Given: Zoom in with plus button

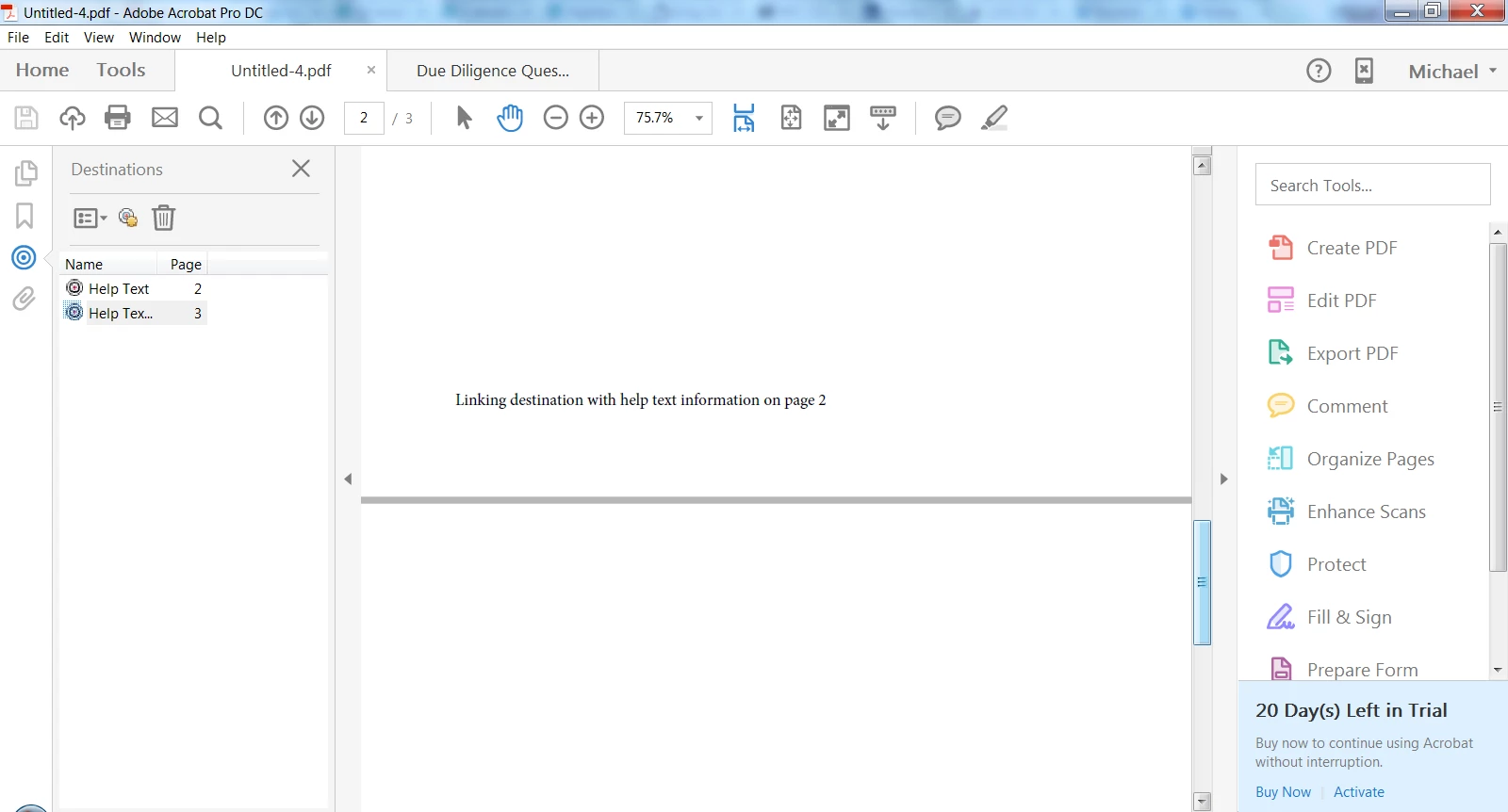Looking at the screenshot, I should (592, 118).
